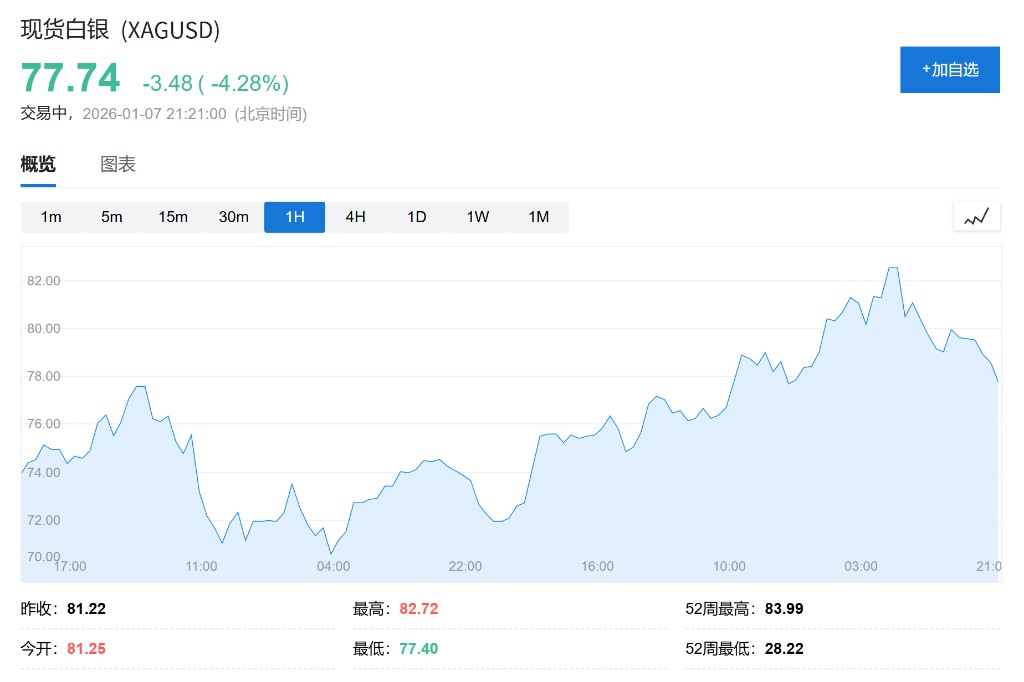Click the 最高 value 82.72

418,608
